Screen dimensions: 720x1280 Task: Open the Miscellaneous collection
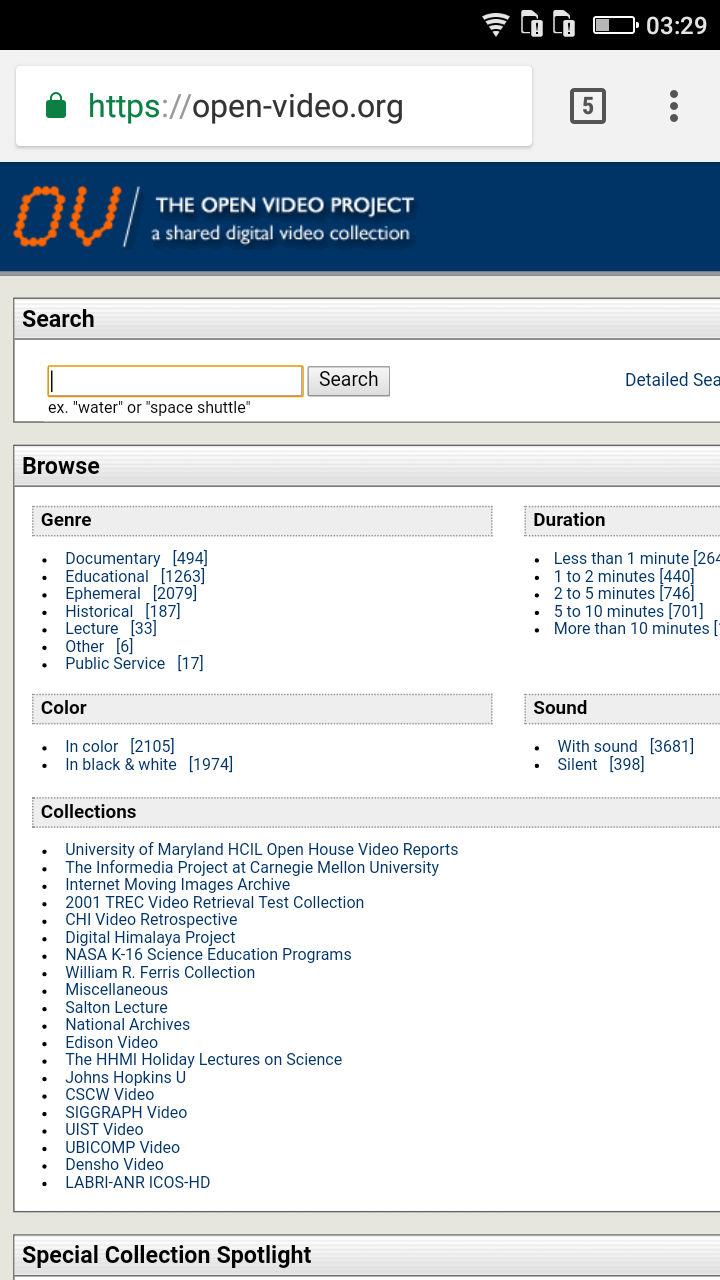(x=117, y=989)
